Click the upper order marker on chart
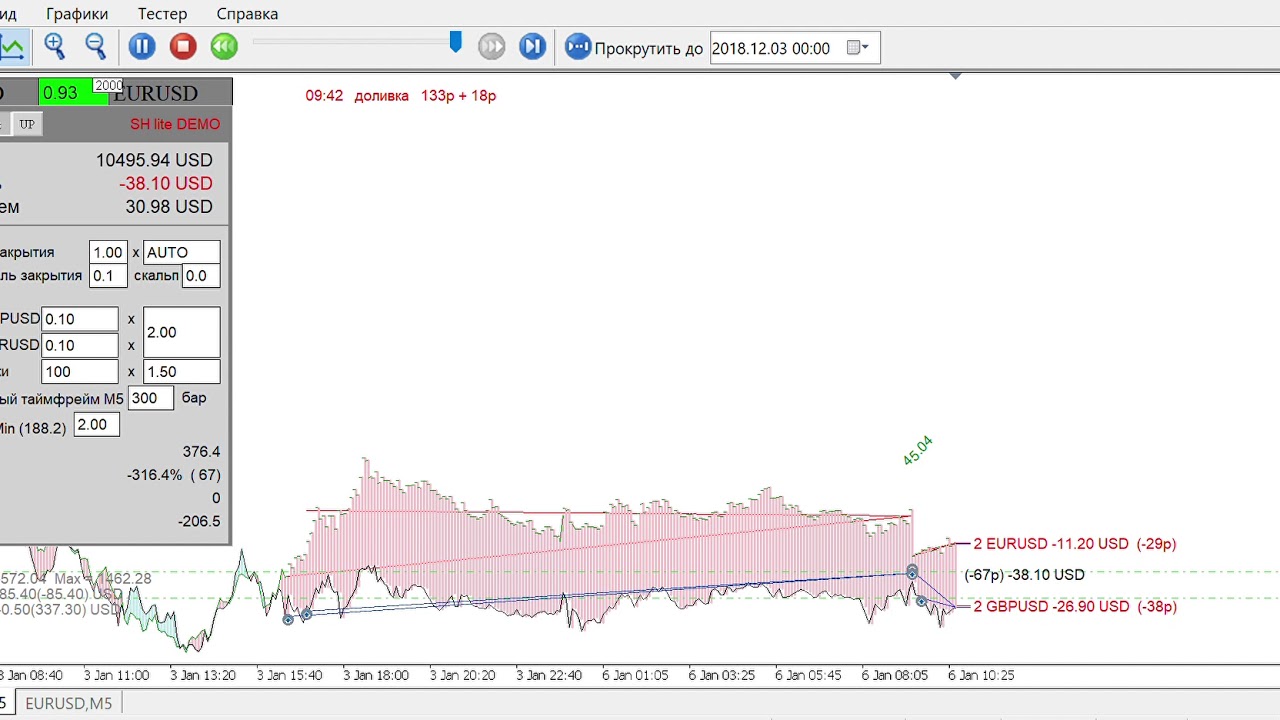The height and width of the screenshot is (720, 1280). 912,573
